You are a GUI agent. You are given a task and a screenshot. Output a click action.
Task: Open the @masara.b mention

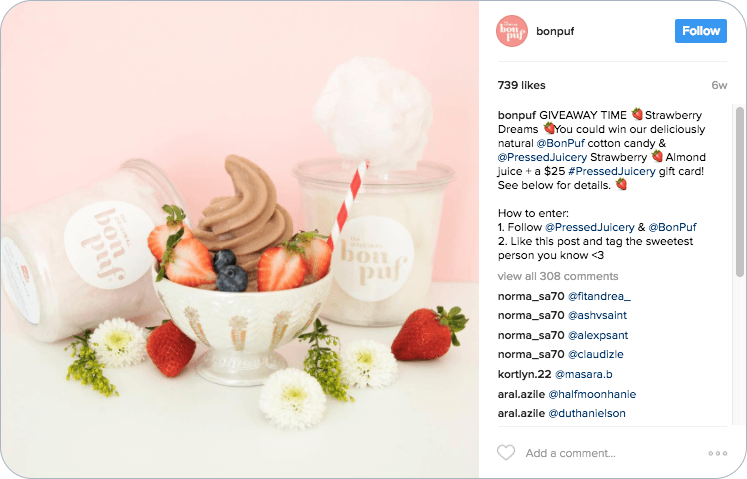(x=584, y=375)
